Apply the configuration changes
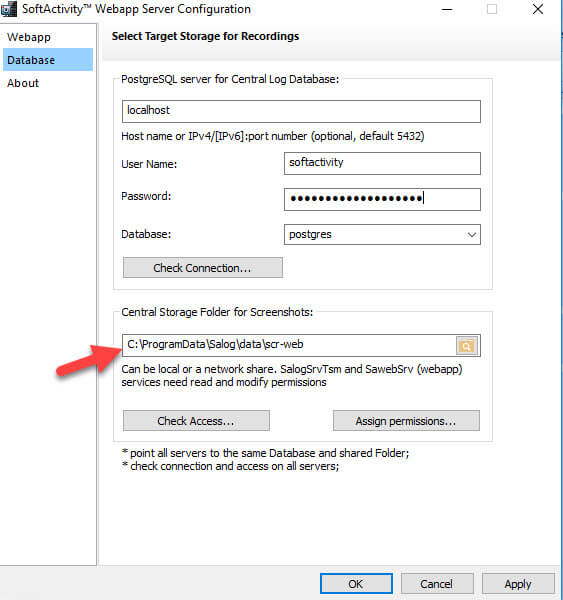563x600 pixels. click(x=518, y=584)
